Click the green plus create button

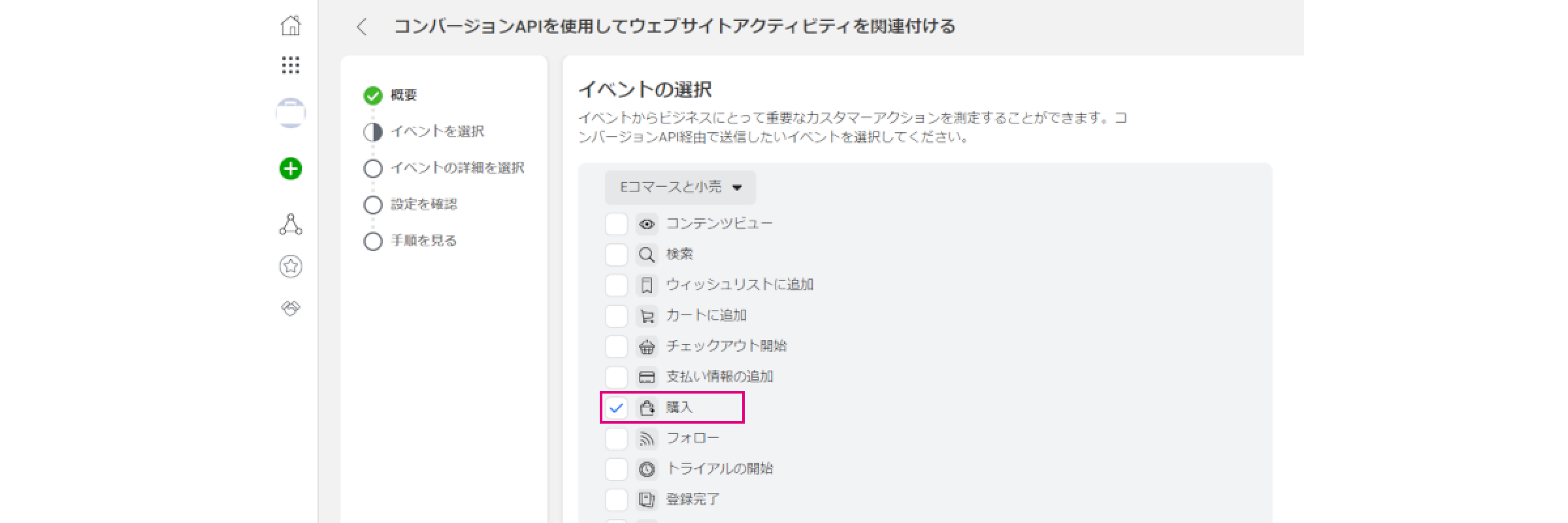tap(291, 169)
